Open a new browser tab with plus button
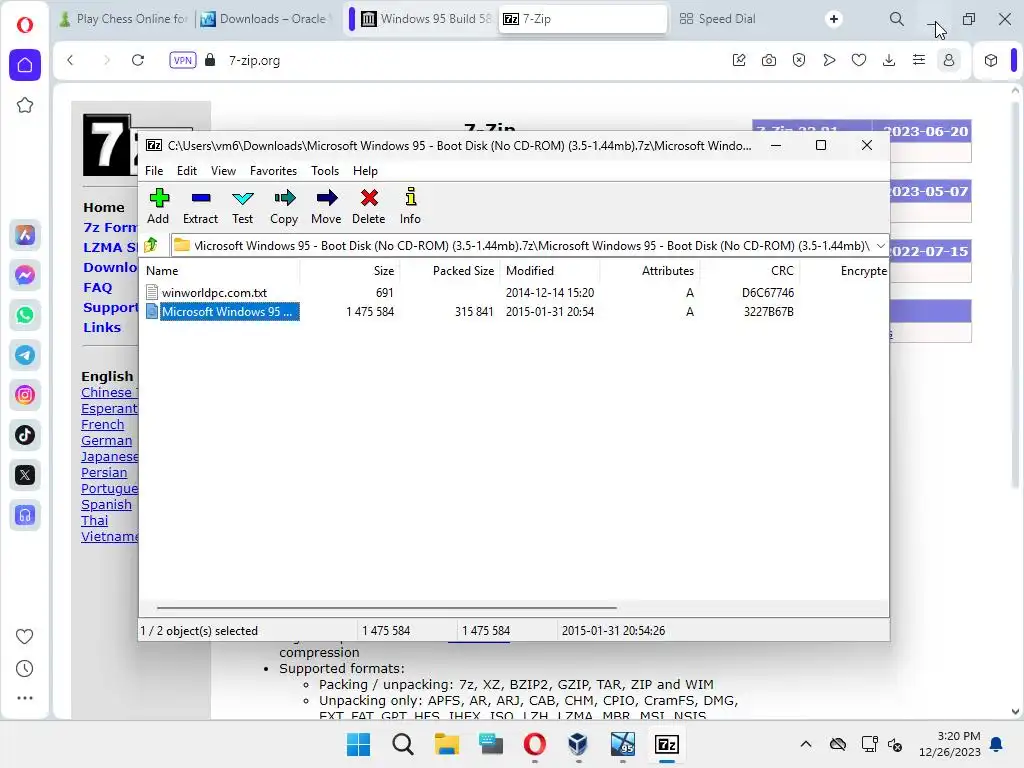Screen dimensions: 1024x768 [833, 19]
